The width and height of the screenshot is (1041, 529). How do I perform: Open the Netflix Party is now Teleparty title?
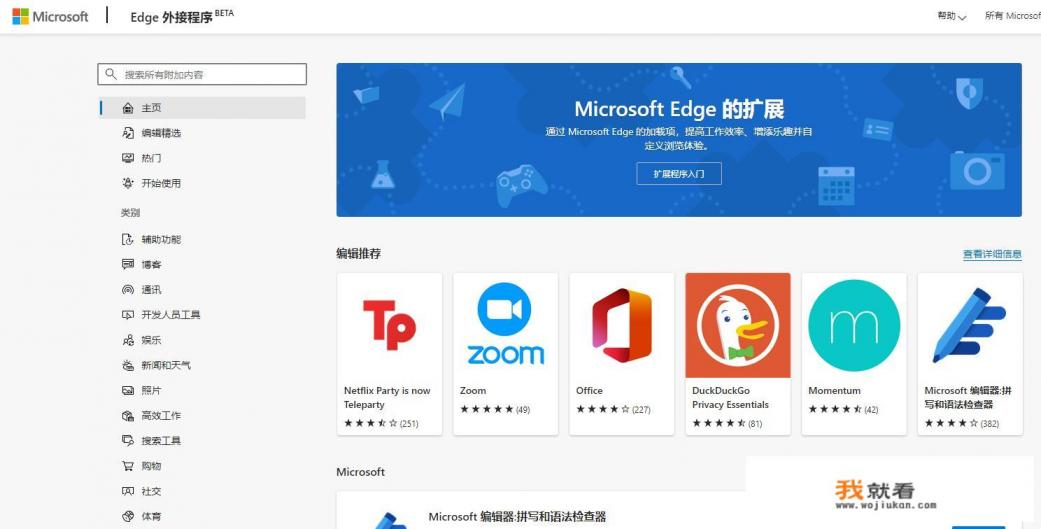coord(387,398)
